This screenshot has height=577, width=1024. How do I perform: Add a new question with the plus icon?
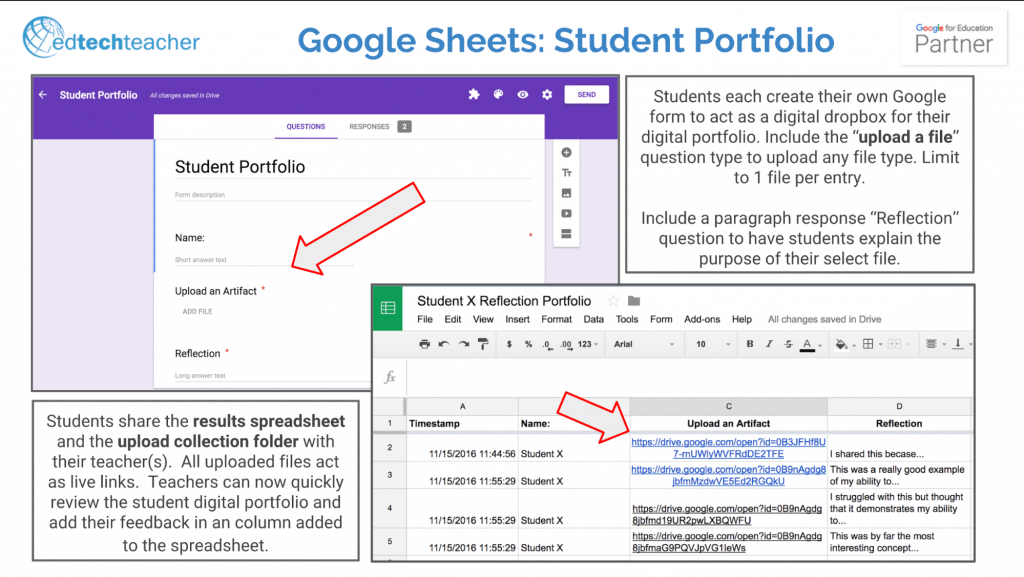click(x=566, y=153)
